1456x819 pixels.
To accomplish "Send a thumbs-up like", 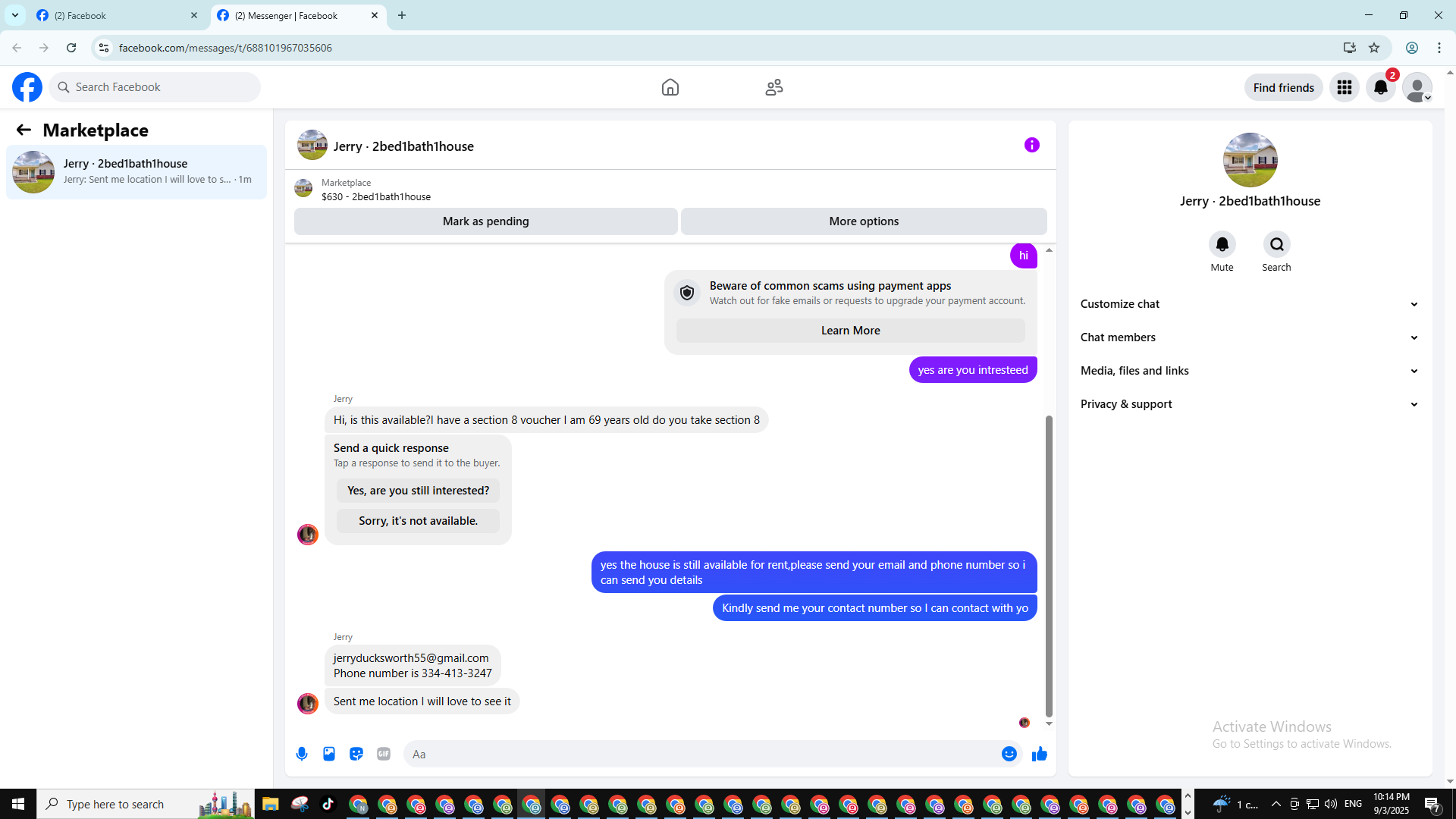I will pyautogui.click(x=1040, y=754).
